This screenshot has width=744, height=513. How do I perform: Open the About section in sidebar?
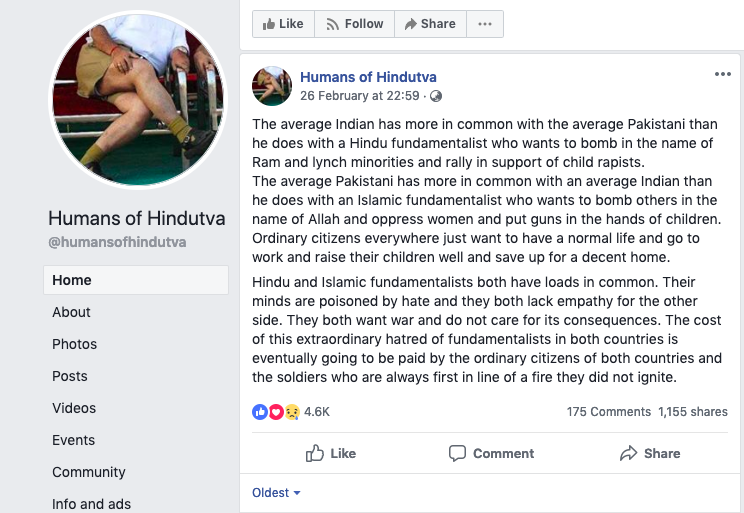click(x=71, y=312)
